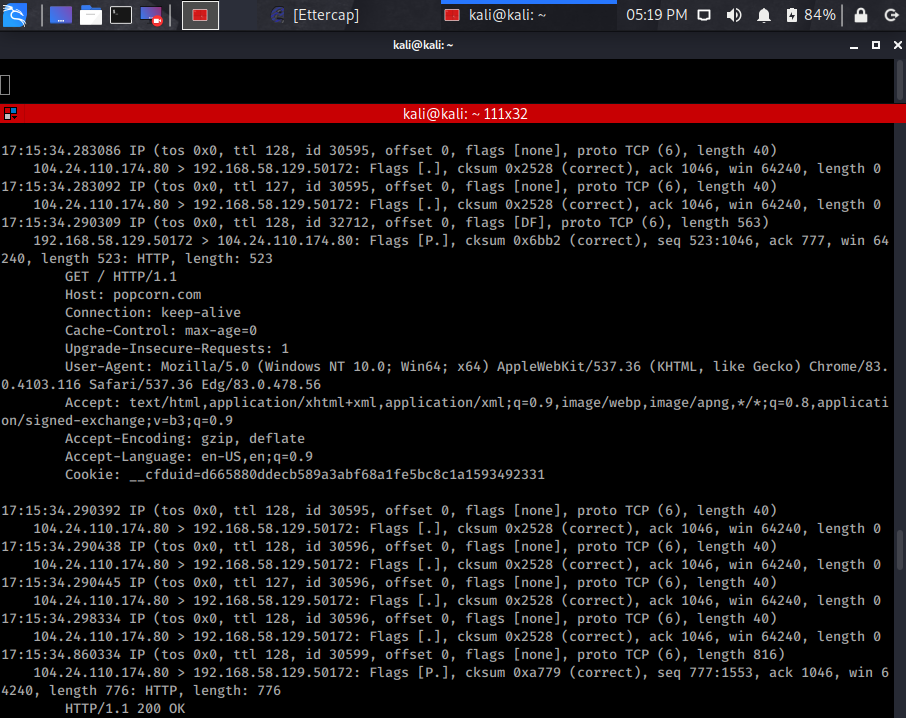Launch the terminal emulator from the panel
906x718 pixels.
[121, 15]
